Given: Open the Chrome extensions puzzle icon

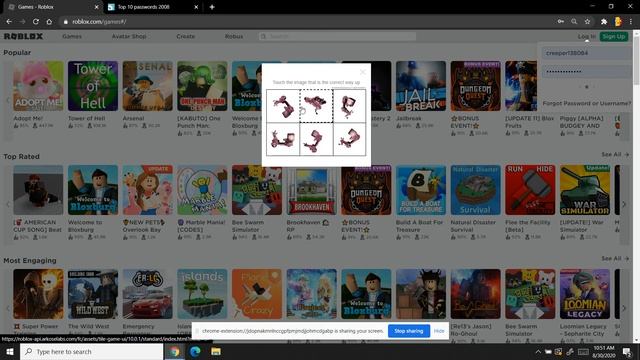Looking at the screenshot, I should [x=604, y=22].
